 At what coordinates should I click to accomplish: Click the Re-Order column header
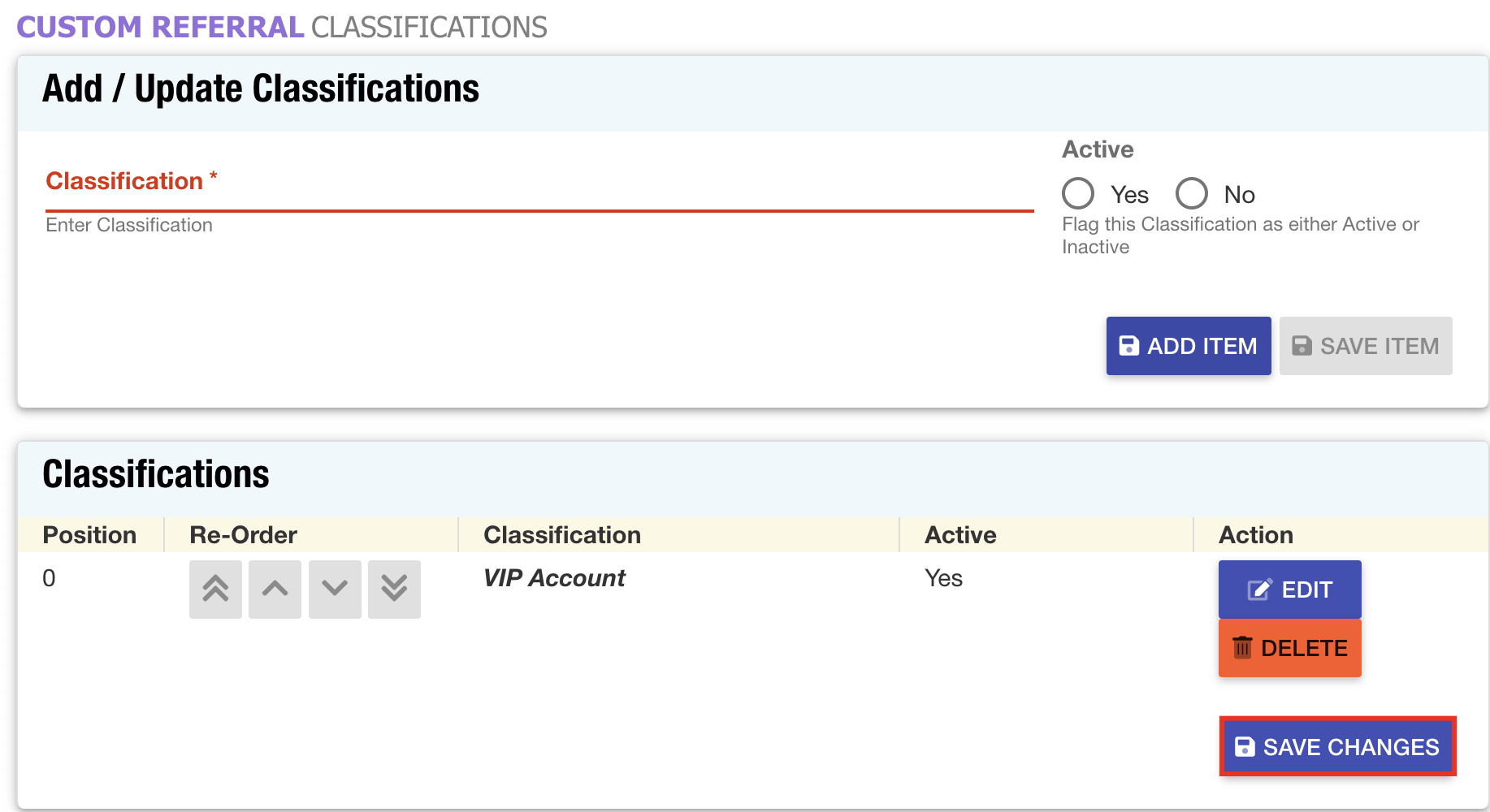tap(243, 535)
